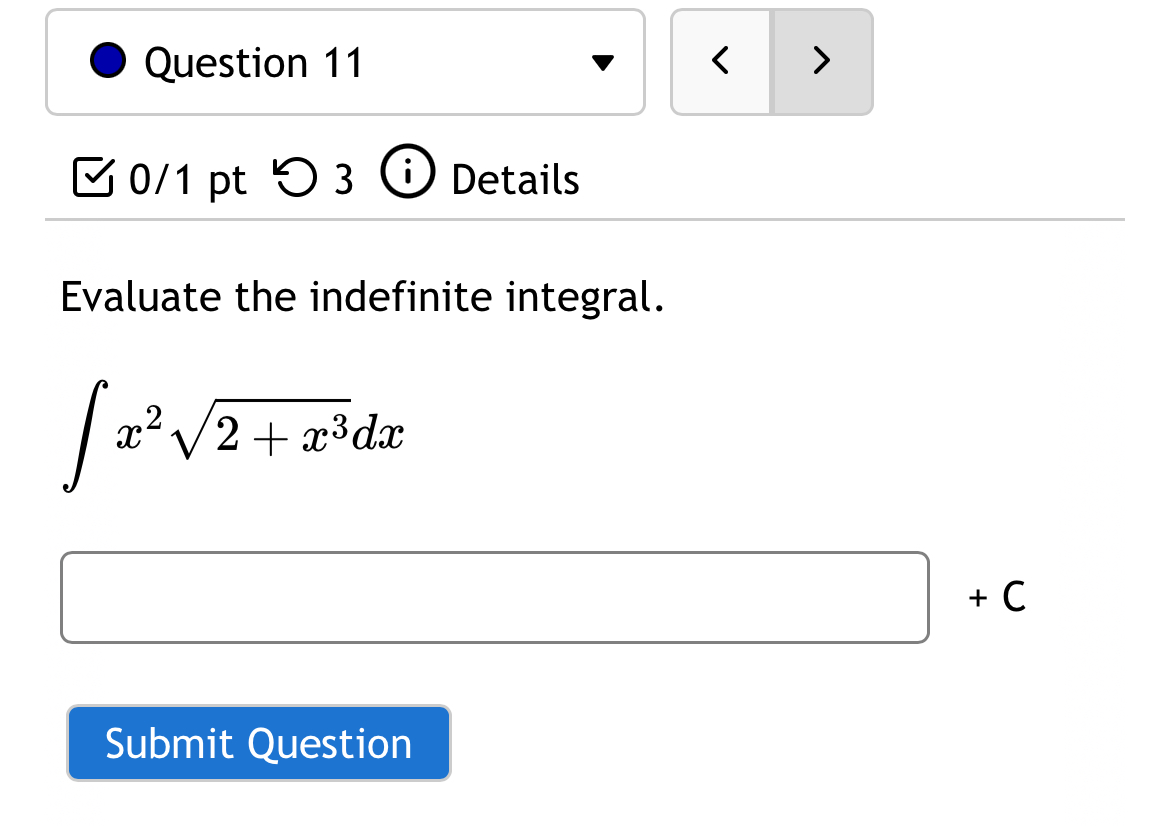1170x826 pixels.
Task: Switch to the previous question tab
Action: point(719,61)
